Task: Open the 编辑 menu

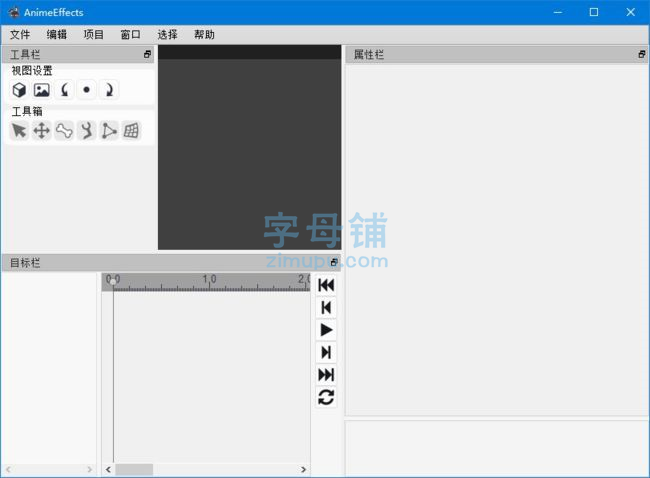Action: click(x=57, y=34)
